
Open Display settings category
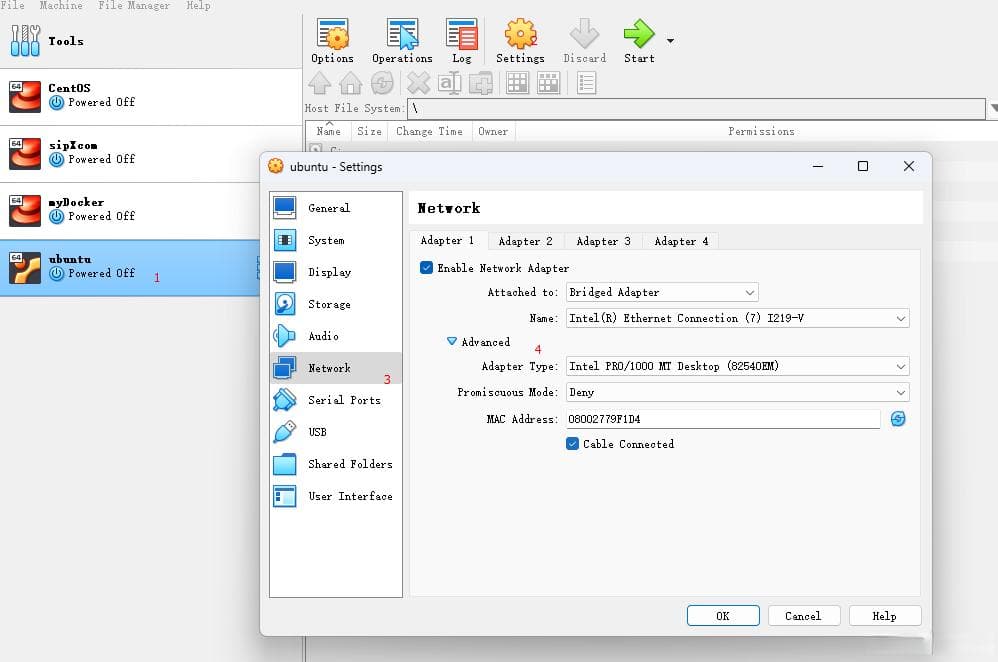[x=336, y=272]
